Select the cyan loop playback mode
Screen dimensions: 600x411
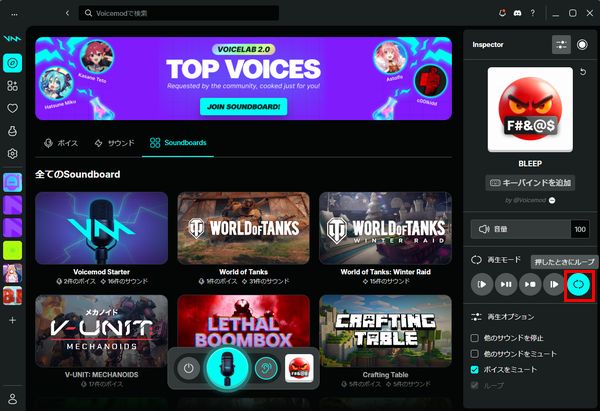click(x=579, y=284)
